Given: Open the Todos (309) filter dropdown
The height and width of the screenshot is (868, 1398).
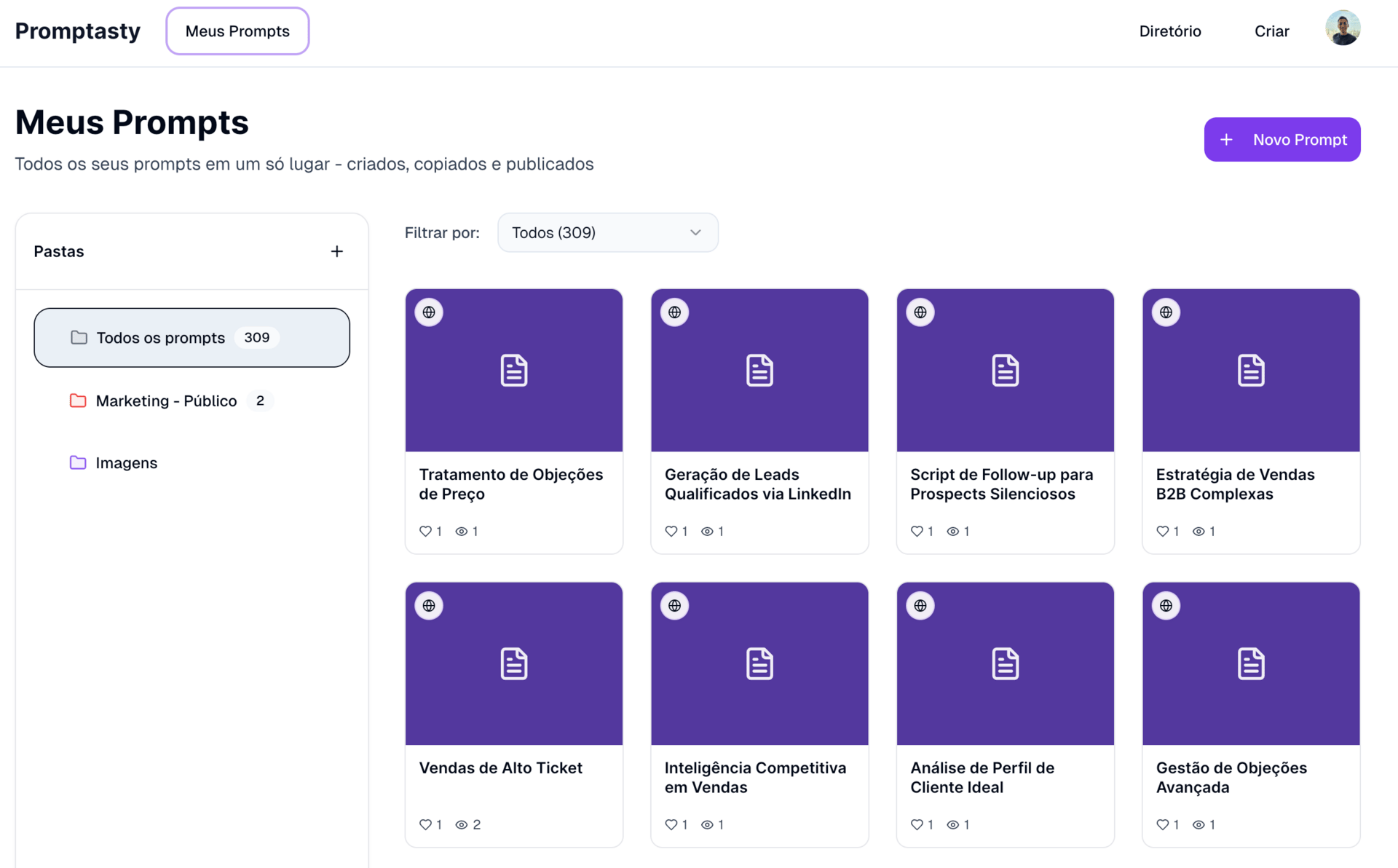Looking at the screenshot, I should (x=607, y=232).
